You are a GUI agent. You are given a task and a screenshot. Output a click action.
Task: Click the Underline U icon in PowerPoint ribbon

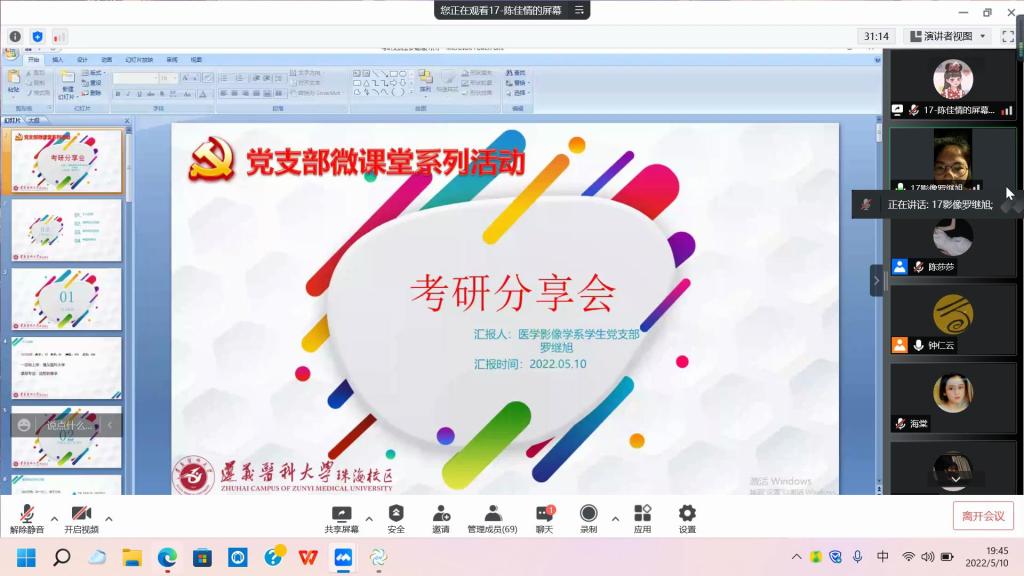[x=139, y=94]
